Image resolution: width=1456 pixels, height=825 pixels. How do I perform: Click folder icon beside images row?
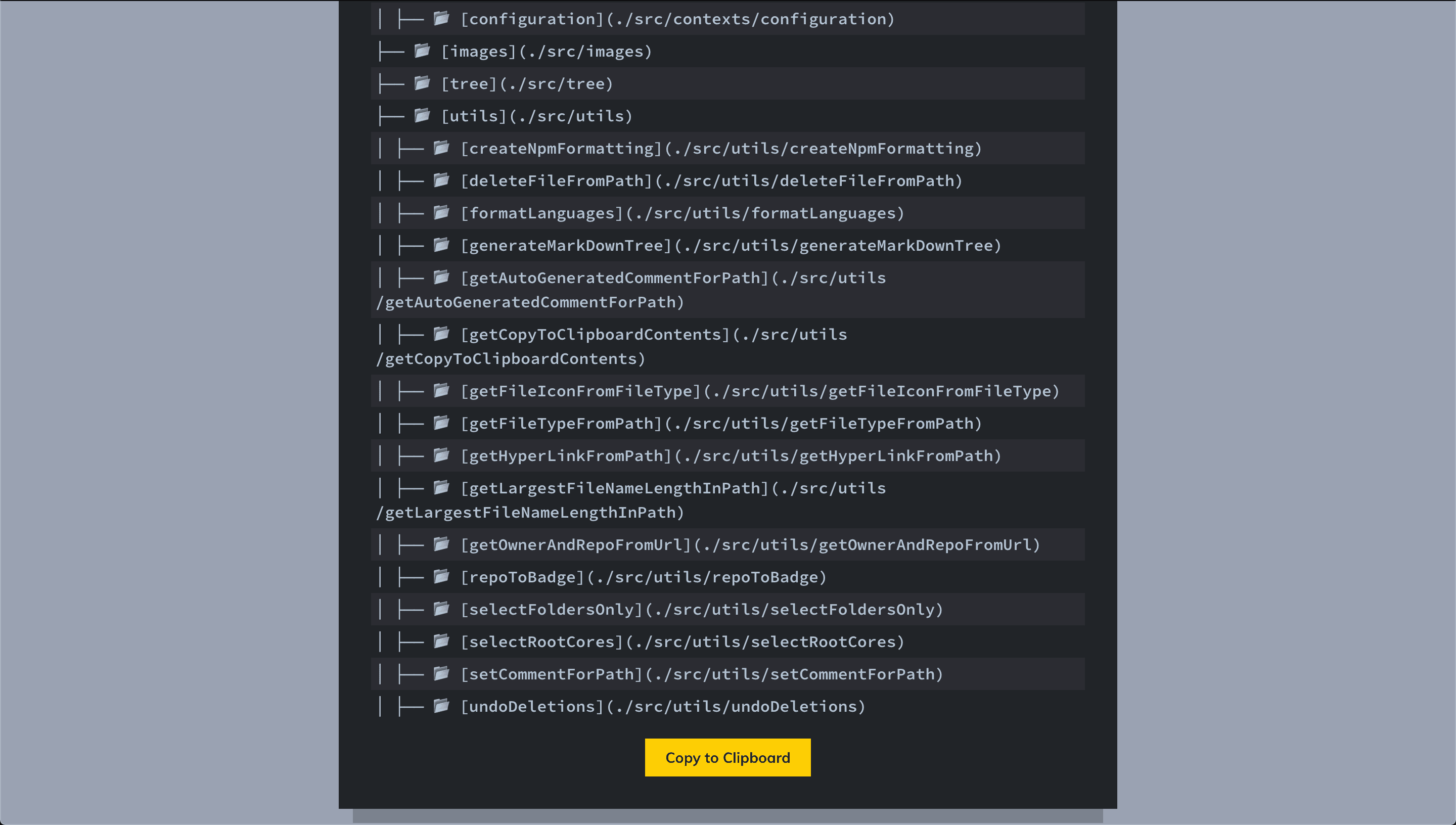(x=422, y=51)
